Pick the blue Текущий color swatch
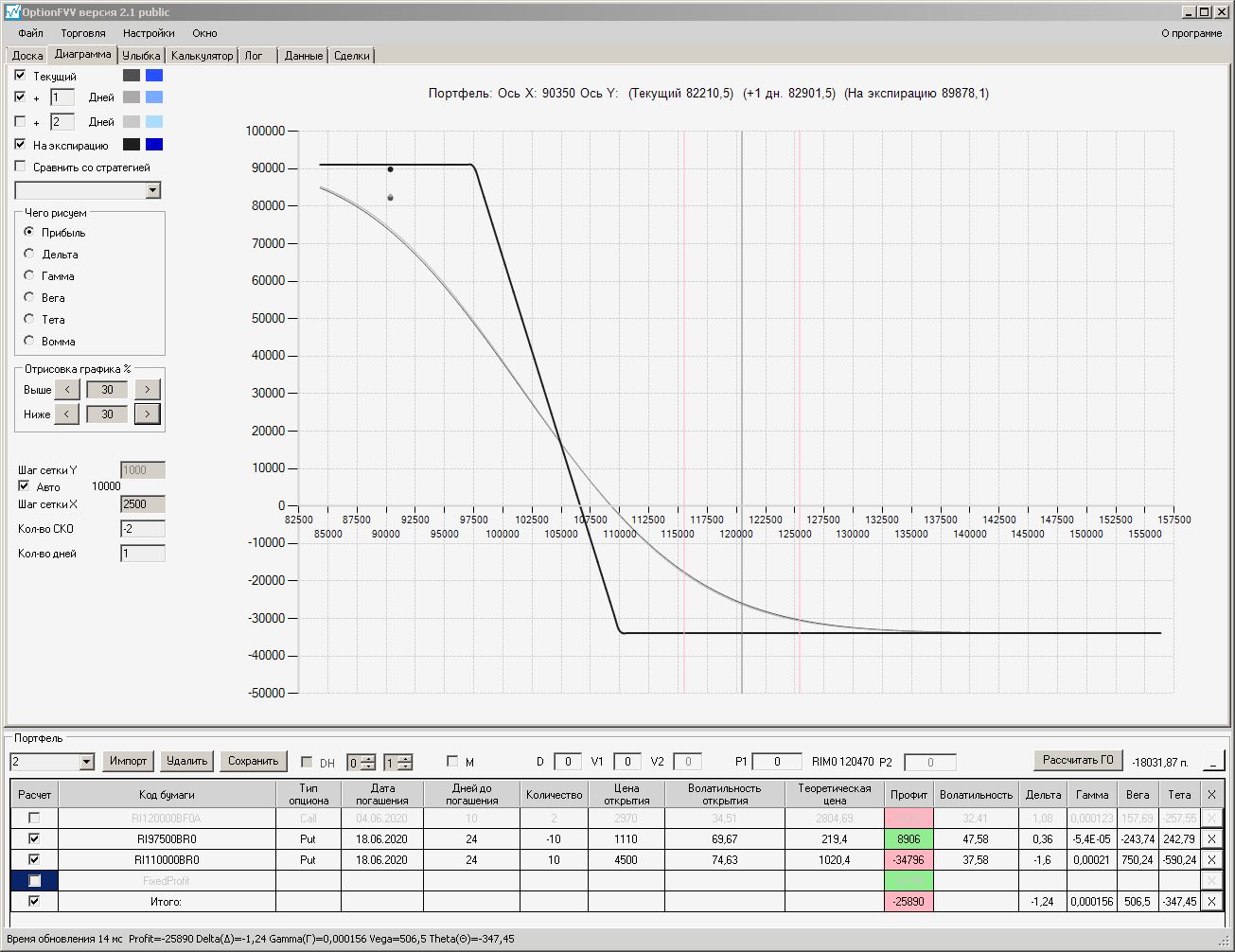1235x952 pixels. 154,76
